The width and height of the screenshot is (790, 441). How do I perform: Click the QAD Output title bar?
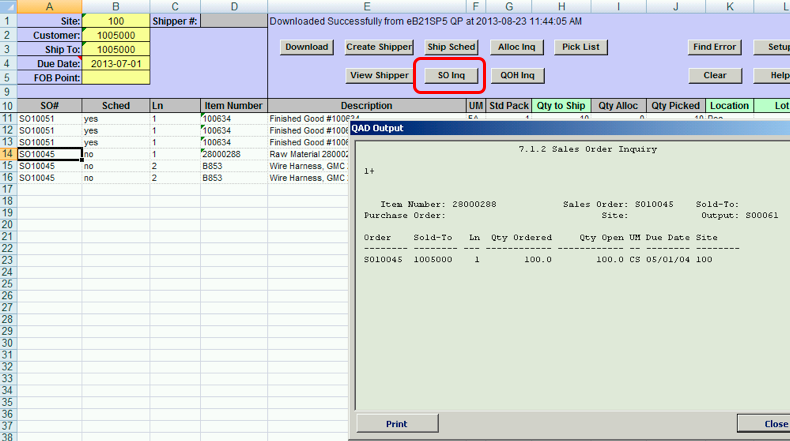(569, 128)
